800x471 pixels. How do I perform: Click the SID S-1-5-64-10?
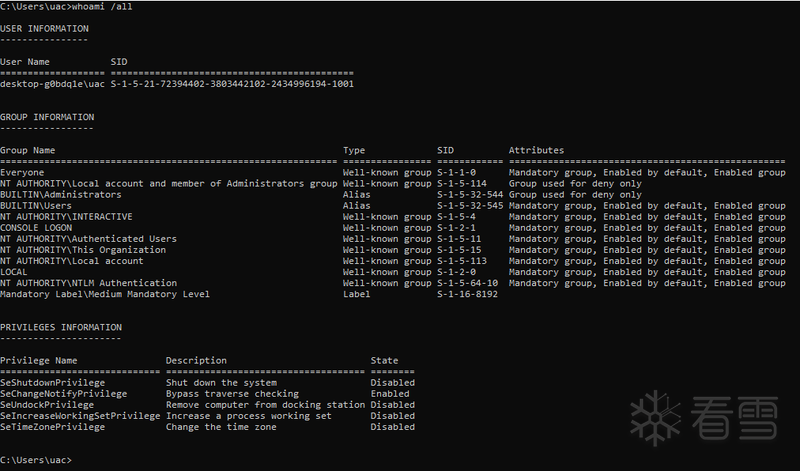point(467,283)
